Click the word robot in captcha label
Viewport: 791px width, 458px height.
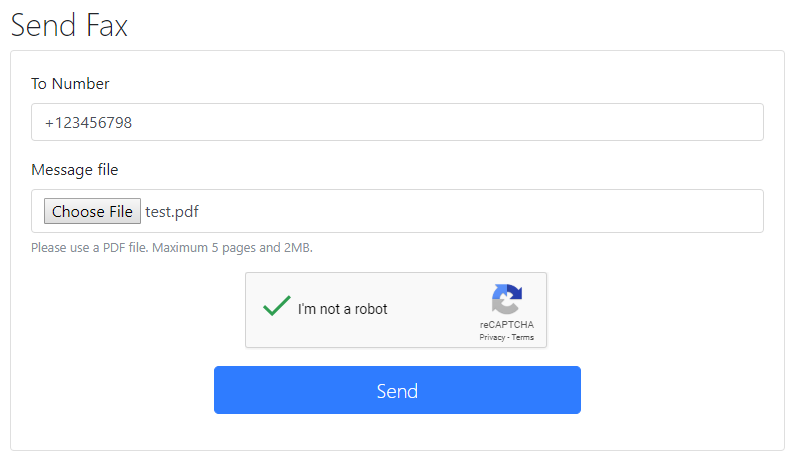371,309
